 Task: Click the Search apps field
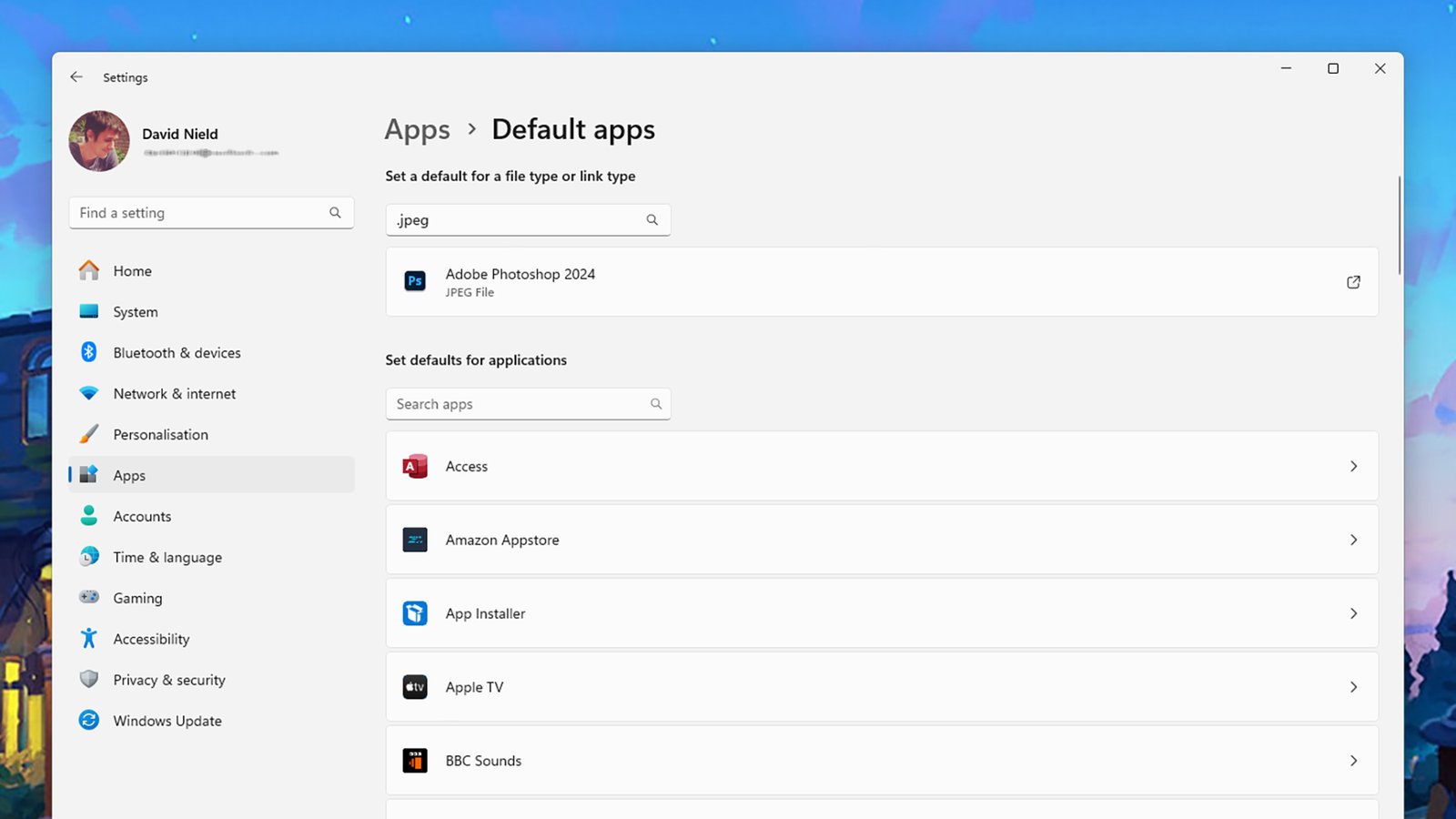click(x=528, y=404)
